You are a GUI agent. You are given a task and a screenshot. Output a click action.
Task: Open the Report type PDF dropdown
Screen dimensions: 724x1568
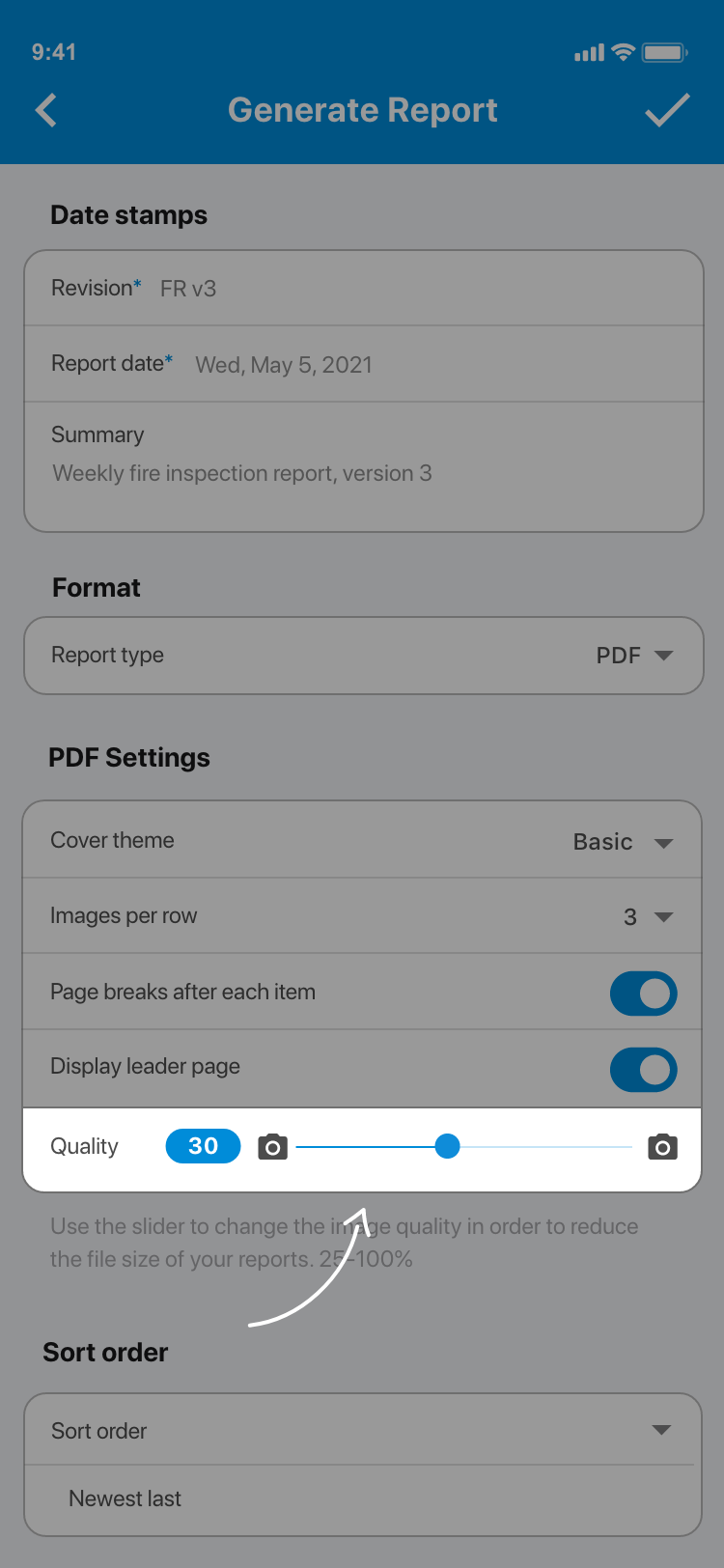point(633,656)
